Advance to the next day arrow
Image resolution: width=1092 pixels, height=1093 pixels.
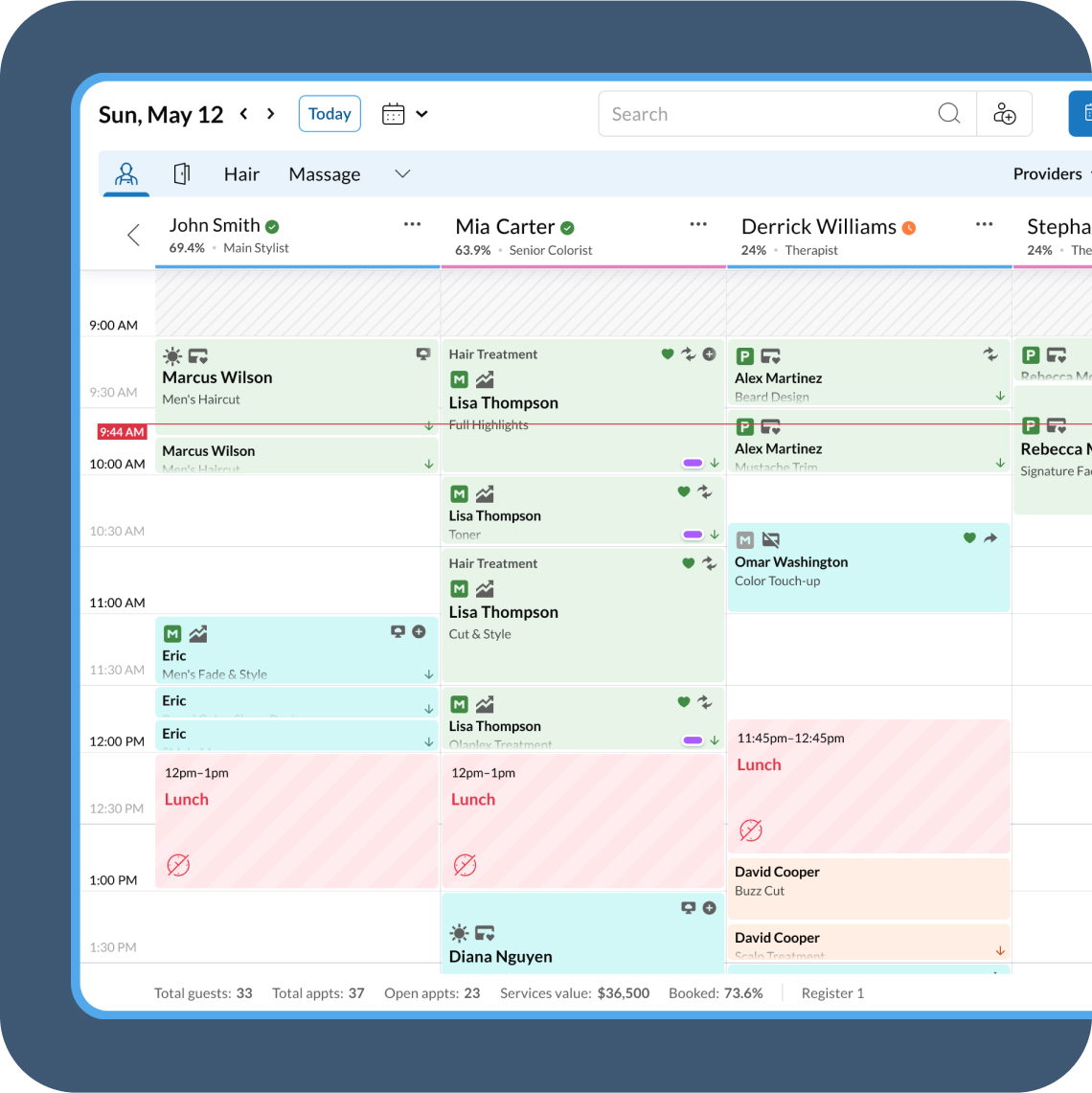271,114
